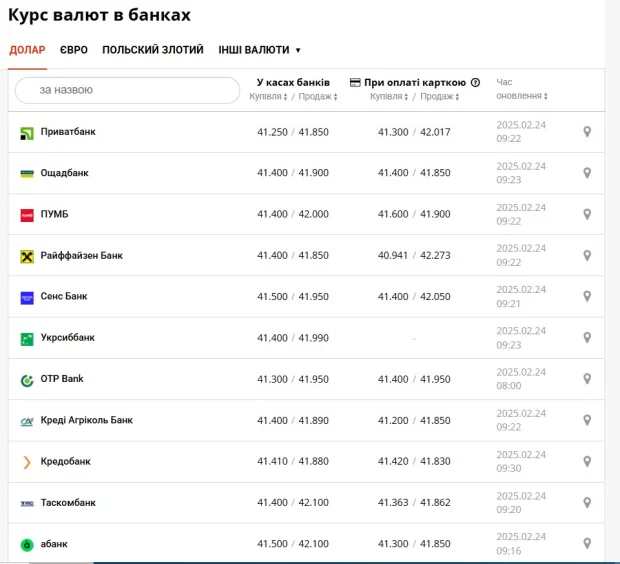
Task: Show the map pin for абанк
Action: click(x=587, y=544)
